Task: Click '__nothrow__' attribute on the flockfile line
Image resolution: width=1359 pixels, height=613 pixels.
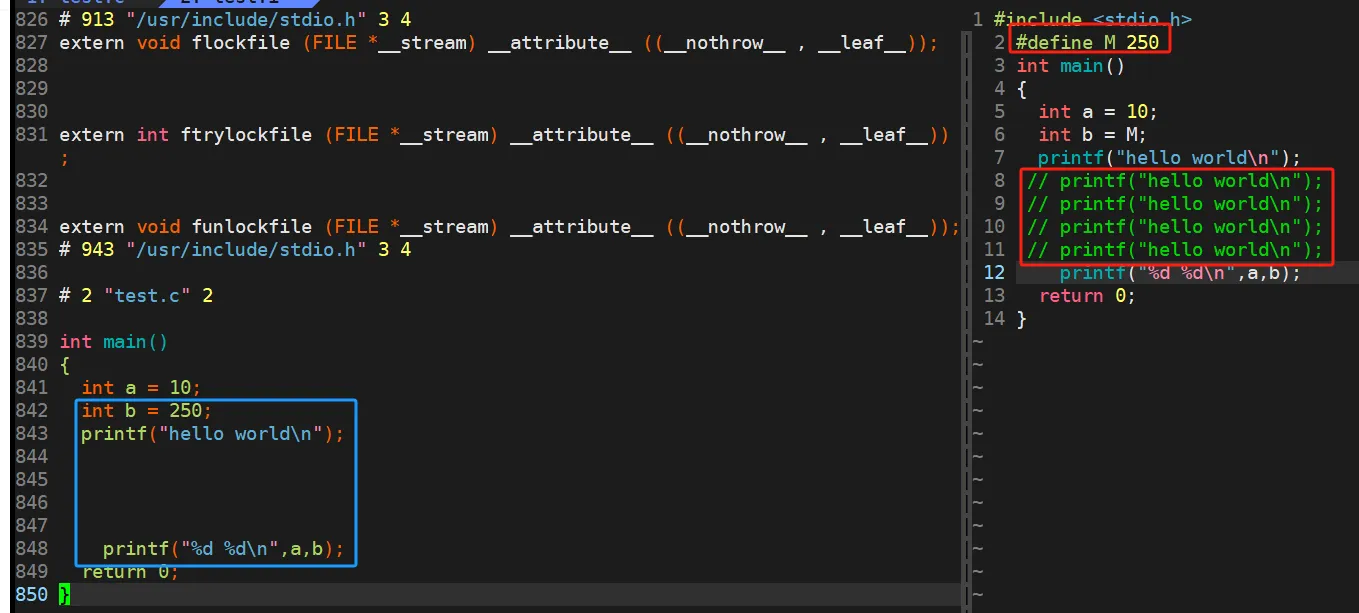Action: tap(725, 43)
